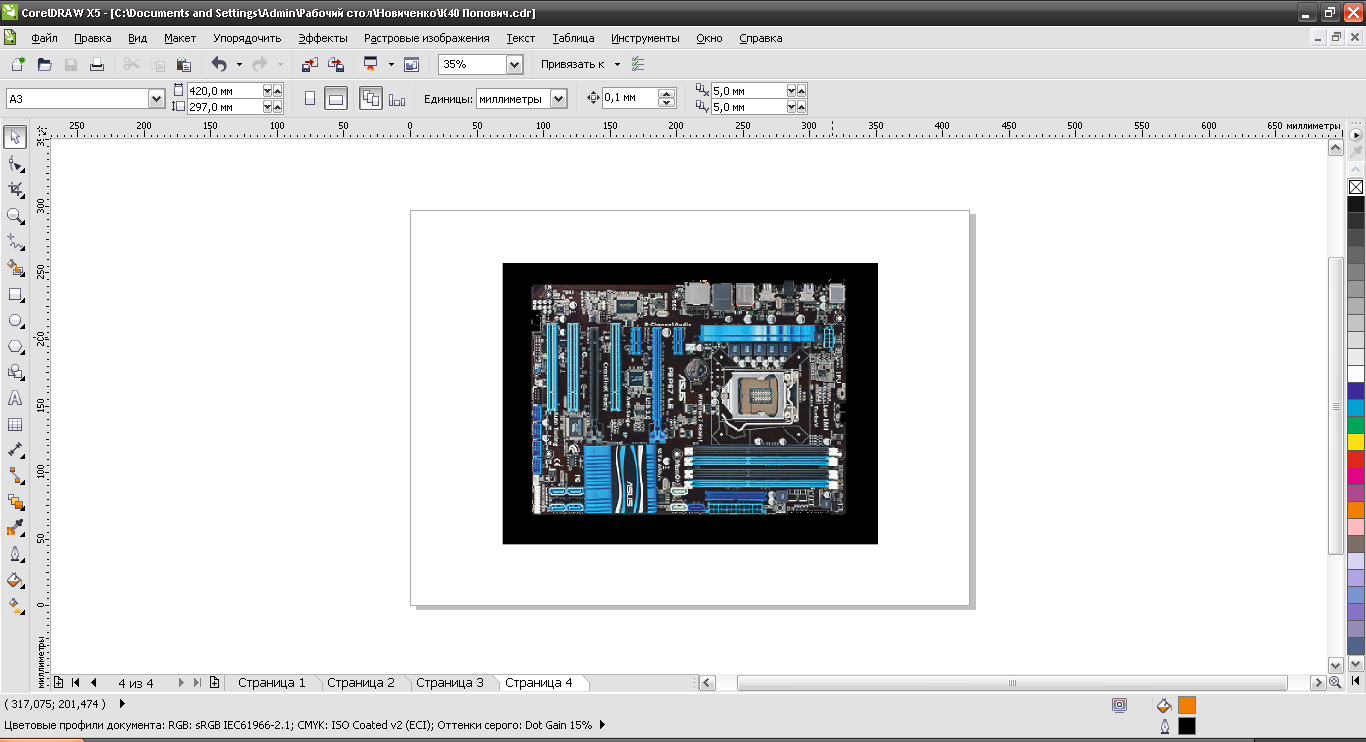
Task: Open the A3 page size dropdown
Action: tap(156, 99)
